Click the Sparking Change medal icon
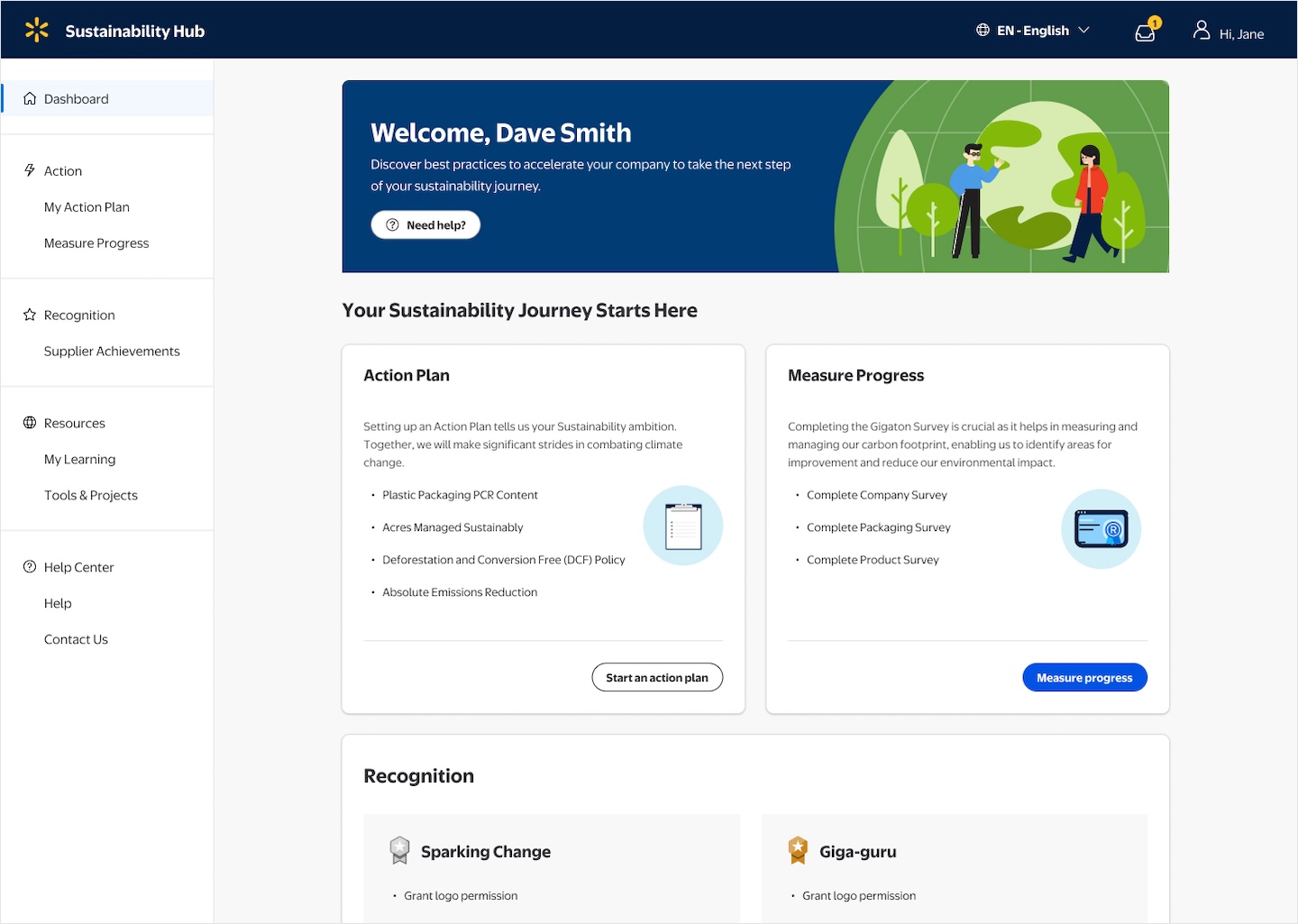This screenshot has width=1298, height=924. 399,849
